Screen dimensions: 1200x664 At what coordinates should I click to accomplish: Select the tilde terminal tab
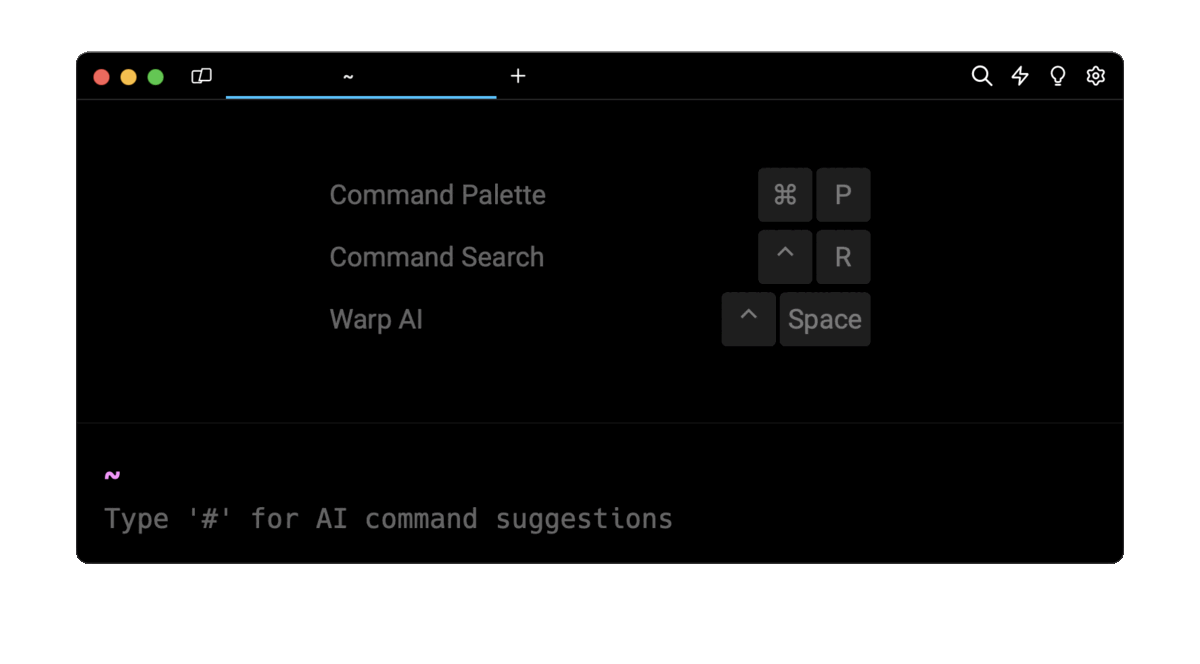[348, 76]
